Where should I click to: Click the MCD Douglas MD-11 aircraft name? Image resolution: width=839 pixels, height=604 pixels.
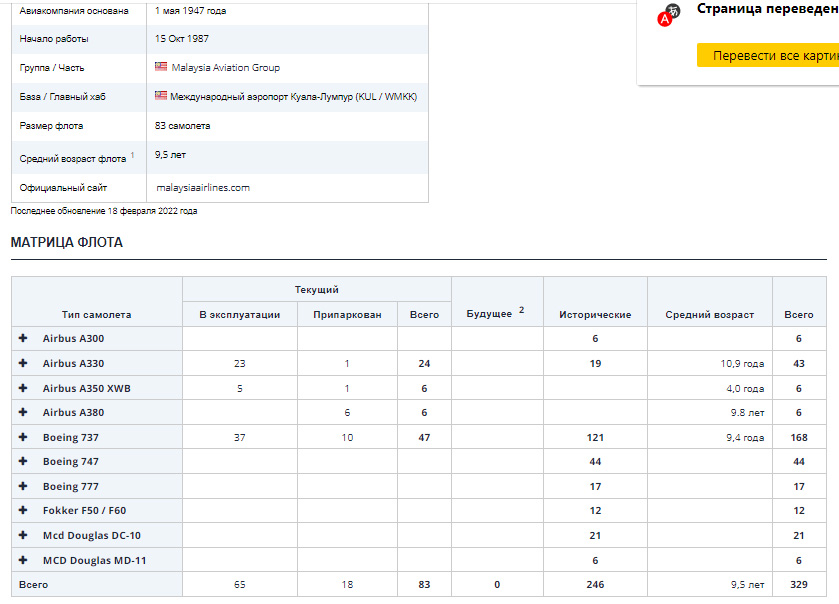click(94, 561)
